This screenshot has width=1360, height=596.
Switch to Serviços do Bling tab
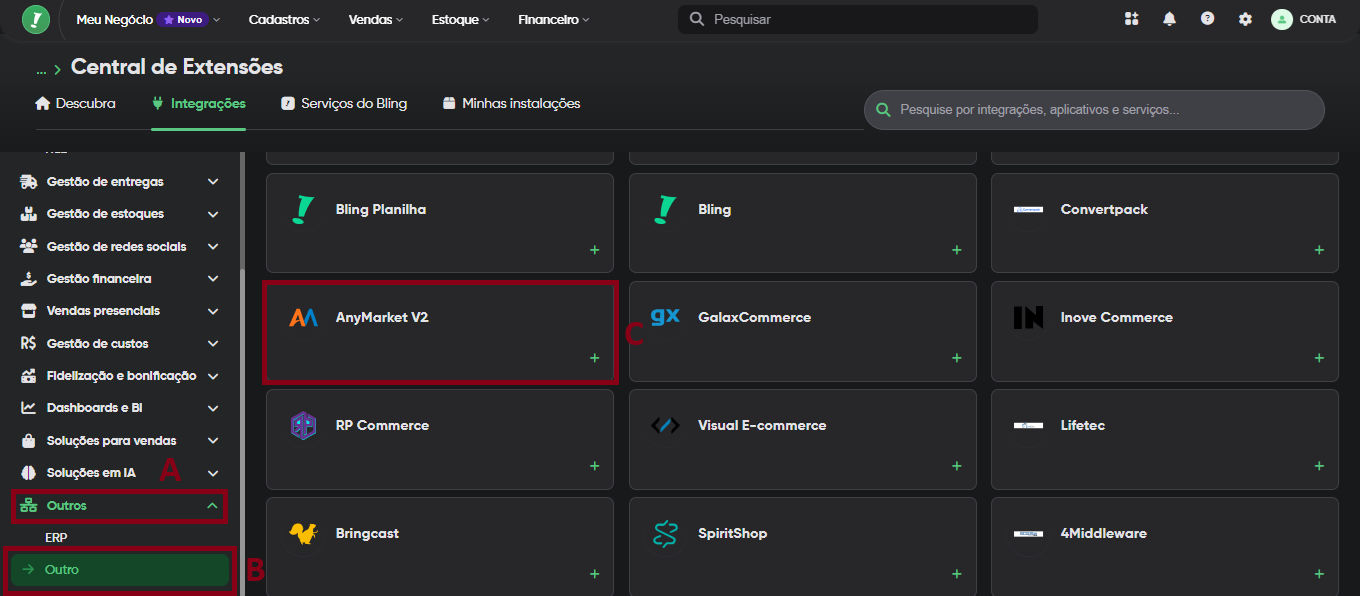pos(344,103)
